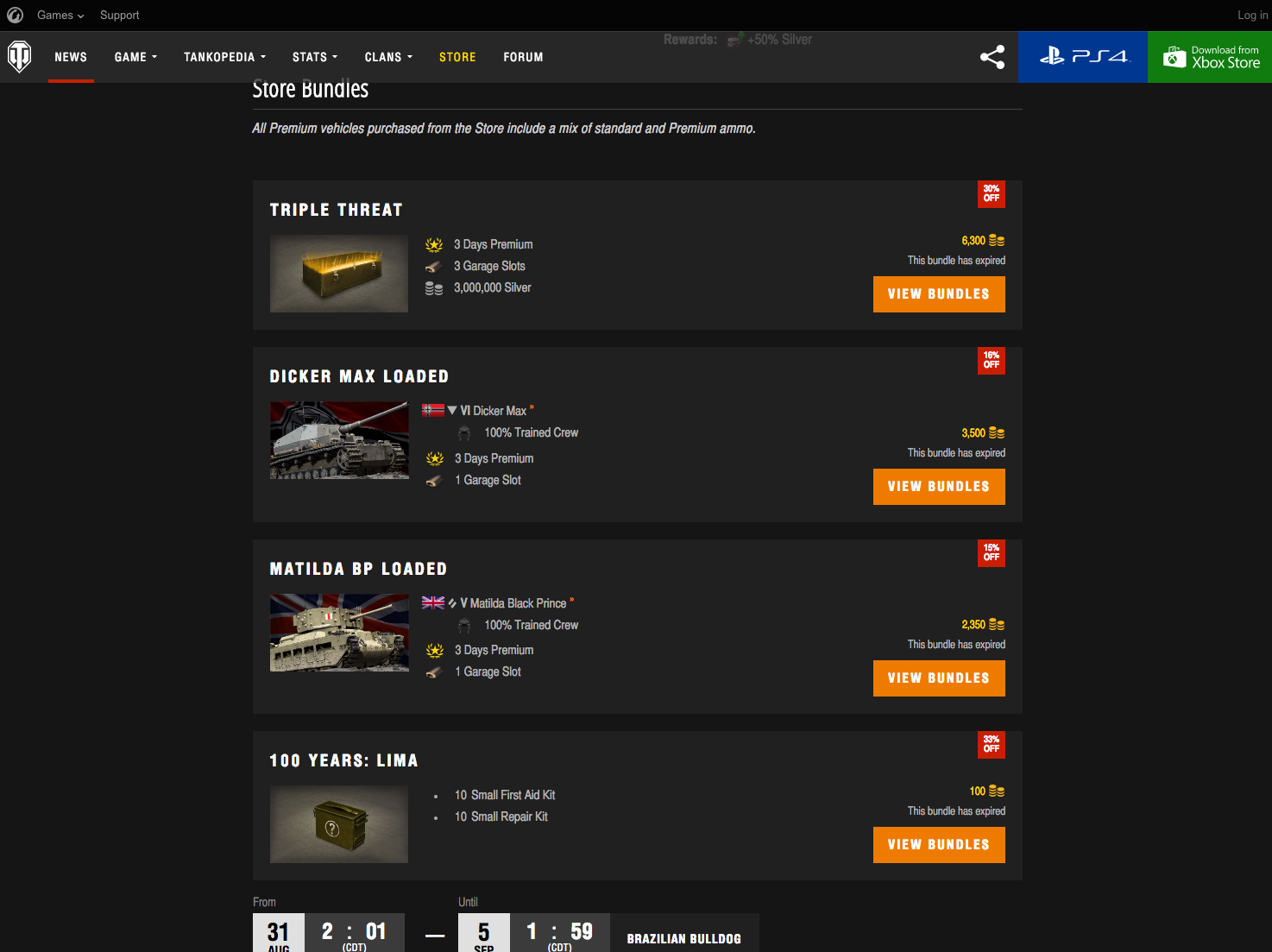Click silver coins icon beside 3,000,000 Silver

(x=434, y=288)
